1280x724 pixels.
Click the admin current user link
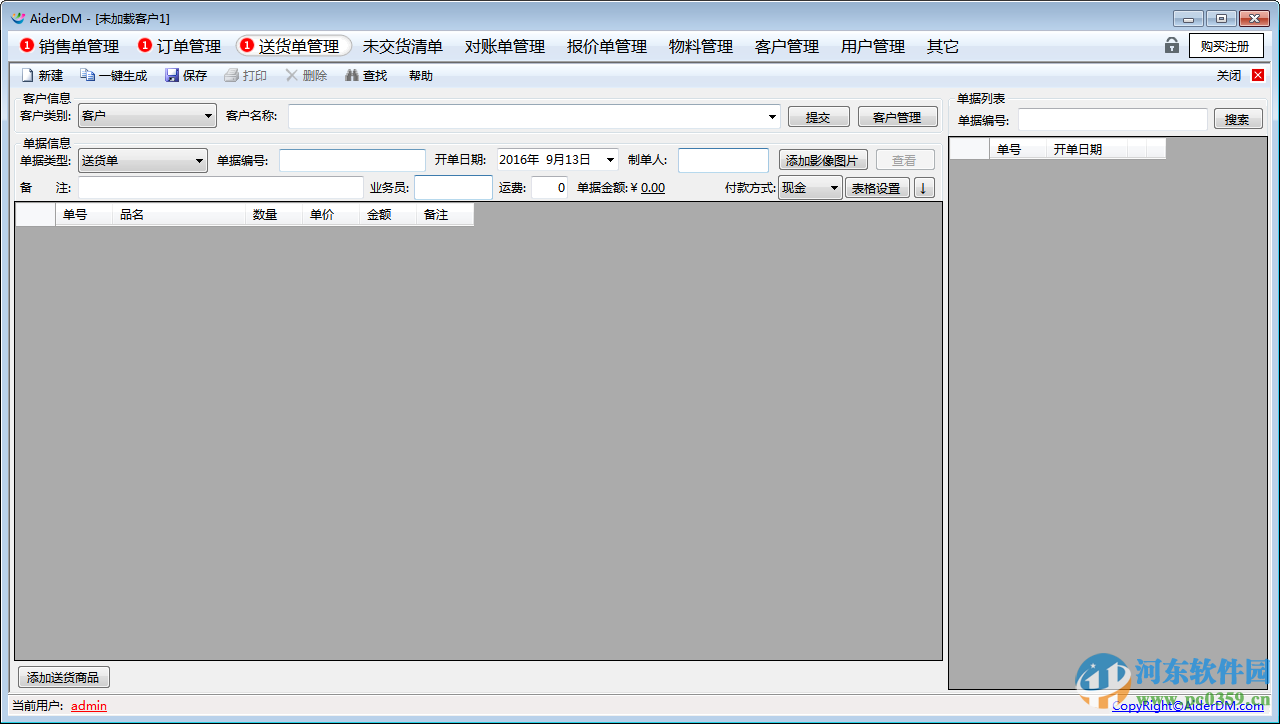88,705
